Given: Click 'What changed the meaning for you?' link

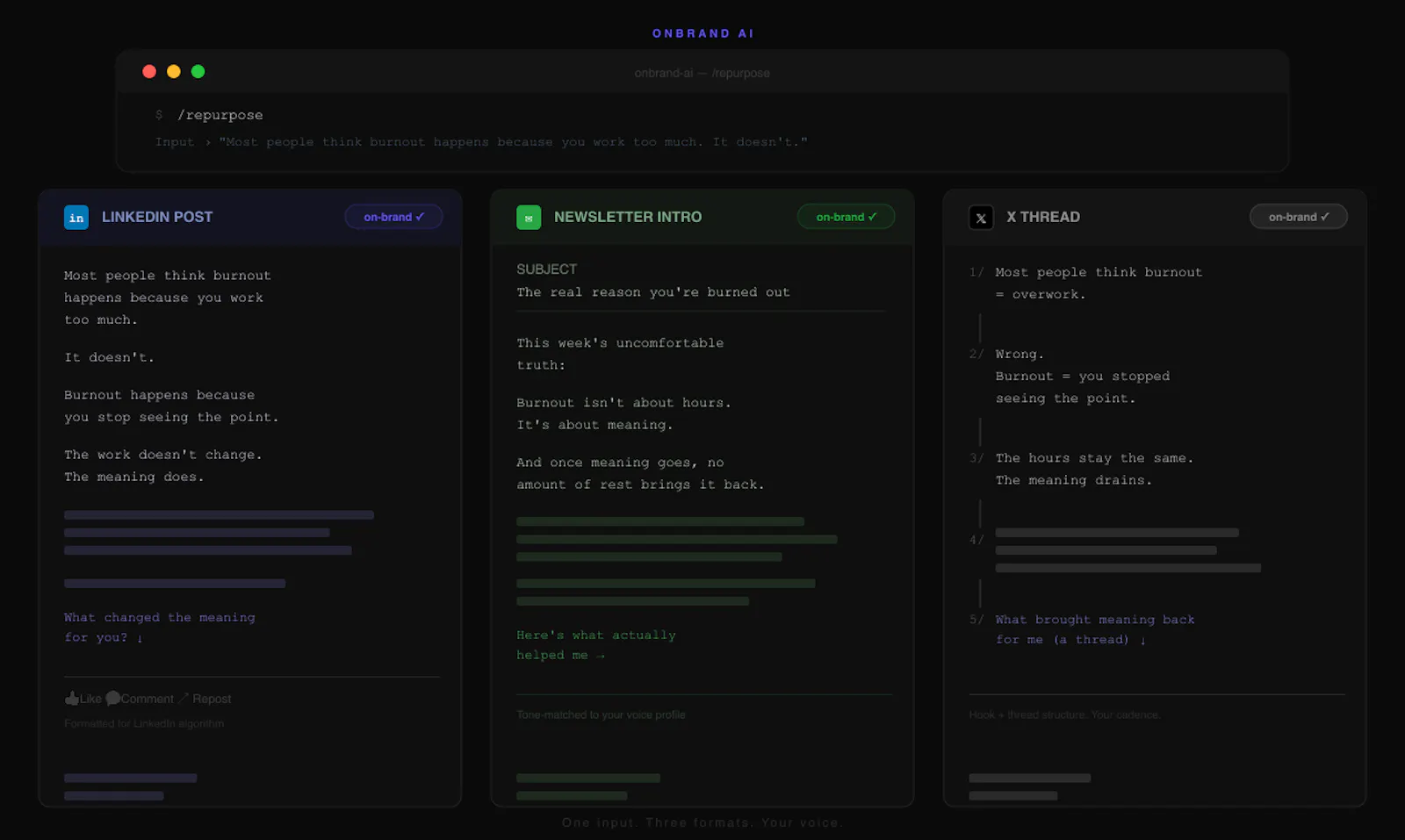Looking at the screenshot, I should [160, 628].
